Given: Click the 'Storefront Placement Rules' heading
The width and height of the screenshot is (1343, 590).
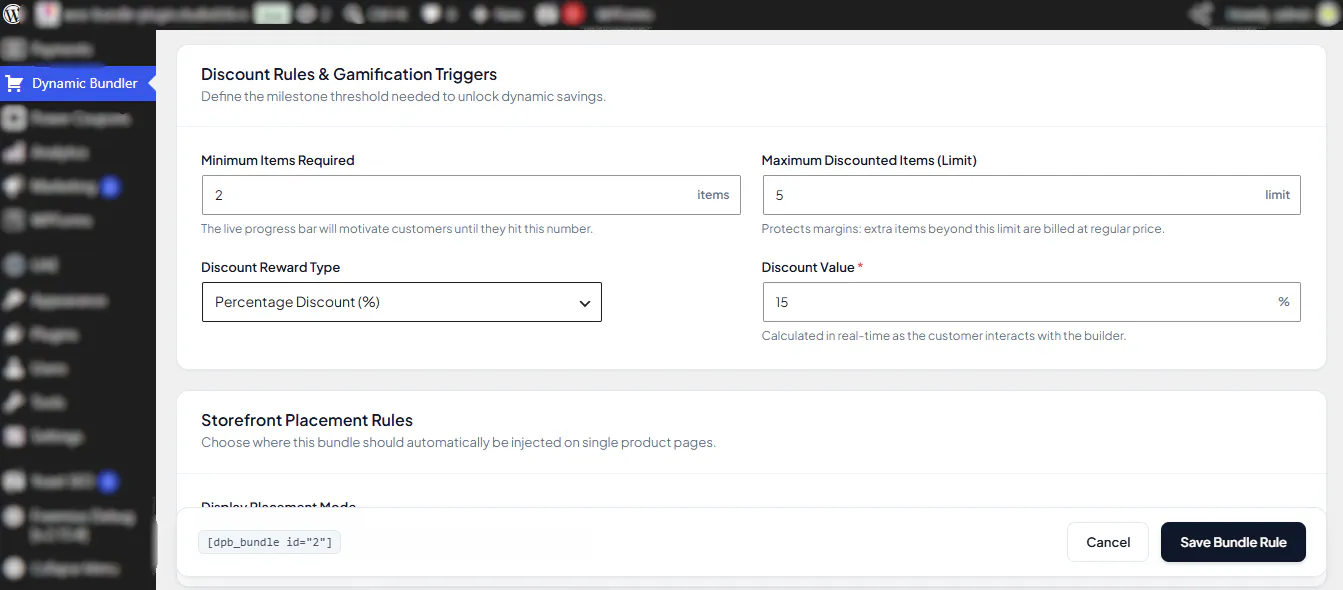Looking at the screenshot, I should tap(307, 420).
